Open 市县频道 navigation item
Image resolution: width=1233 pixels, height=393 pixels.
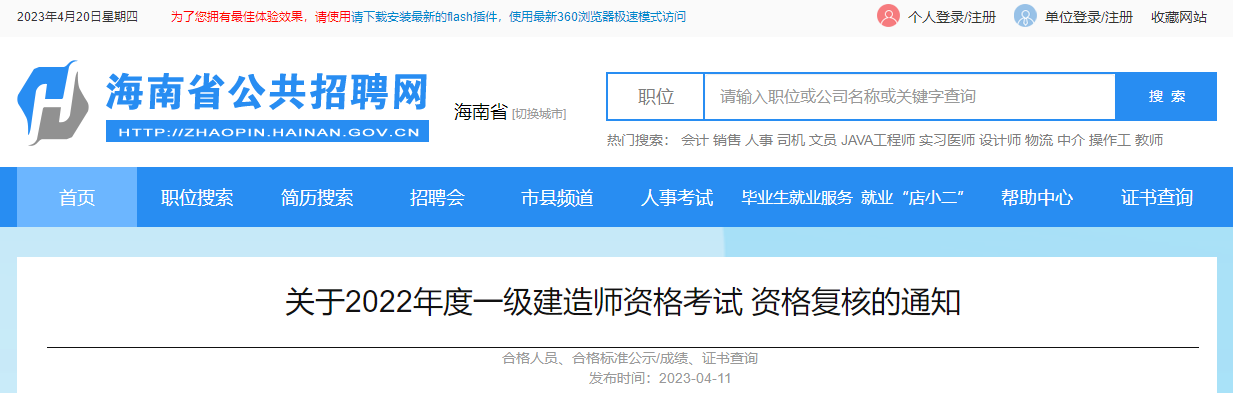tap(557, 197)
